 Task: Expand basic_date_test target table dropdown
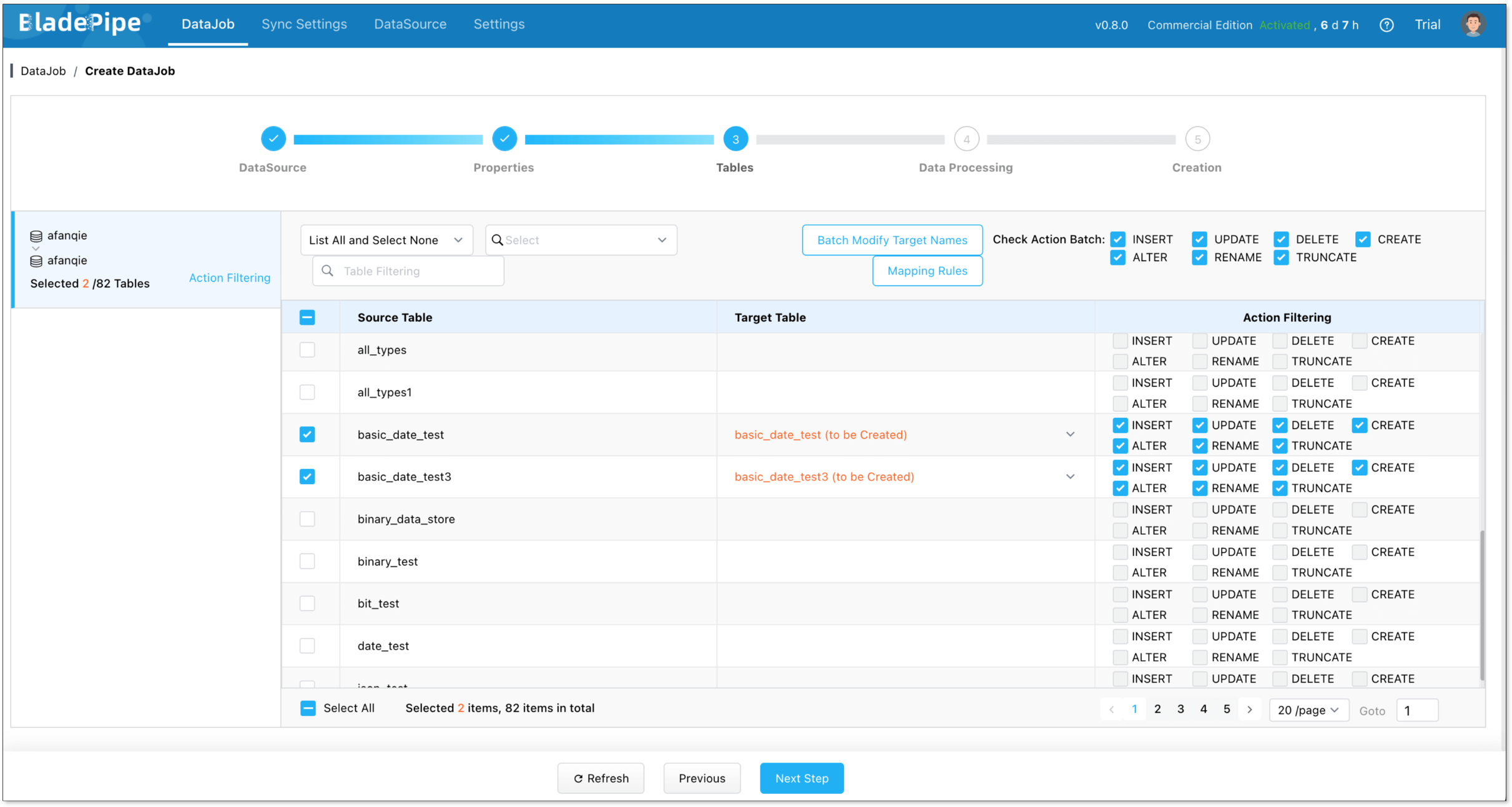[1070, 434]
